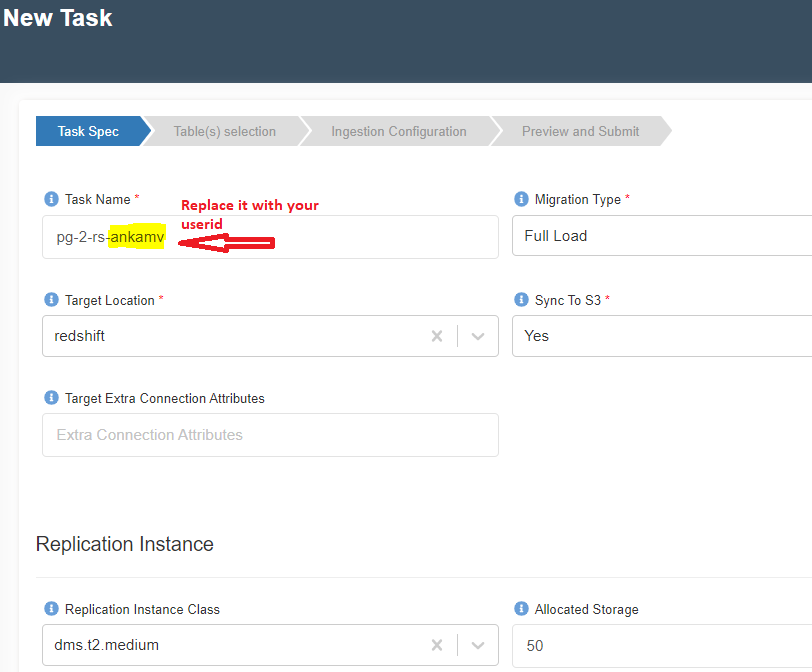Viewport: 812px width, 672px height.
Task: Go to Ingestion Configuration step
Action: (x=399, y=131)
